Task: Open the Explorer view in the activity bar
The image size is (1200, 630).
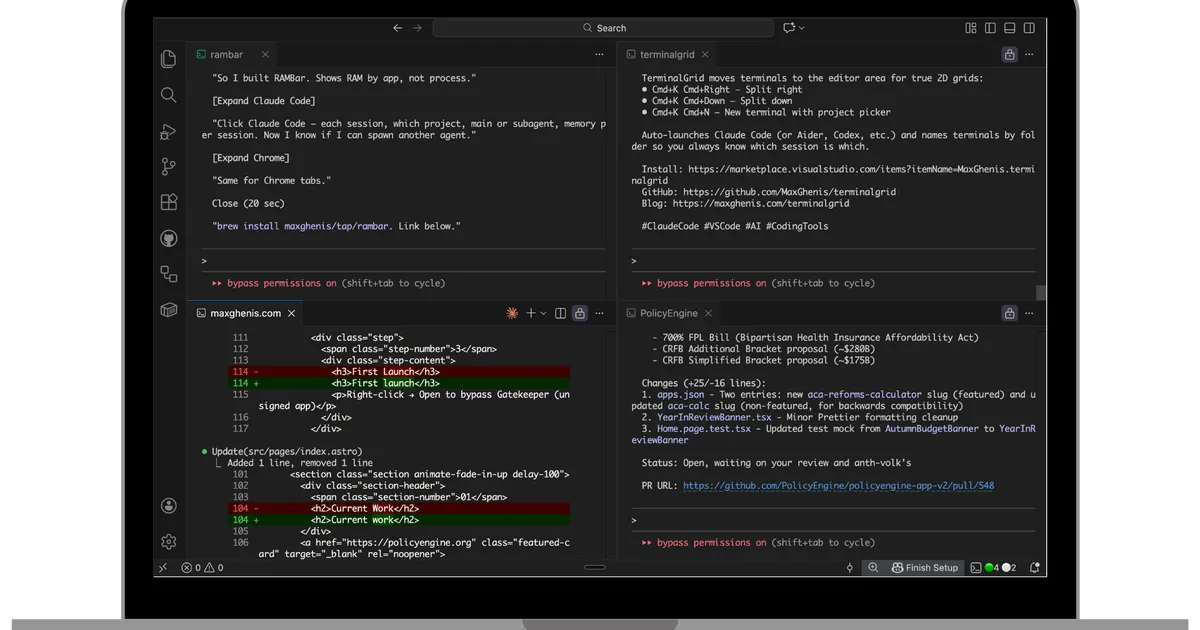Action: [x=168, y=59]
